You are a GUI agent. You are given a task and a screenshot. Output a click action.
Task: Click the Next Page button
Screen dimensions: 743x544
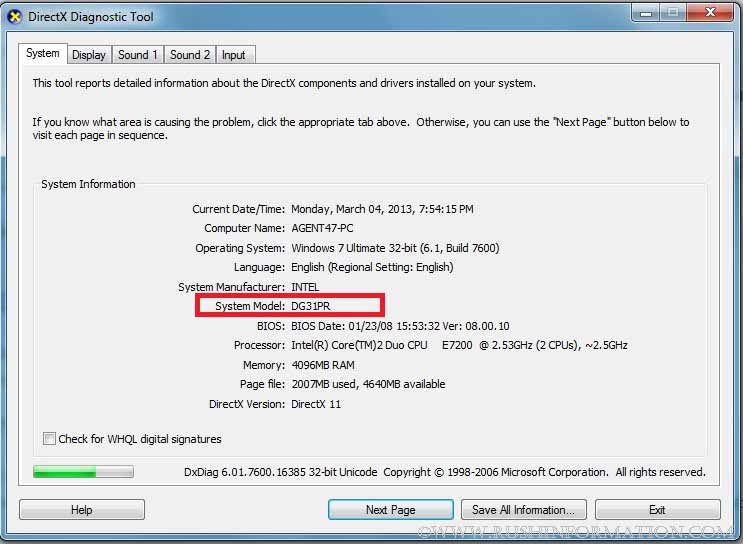coord(390,510)
